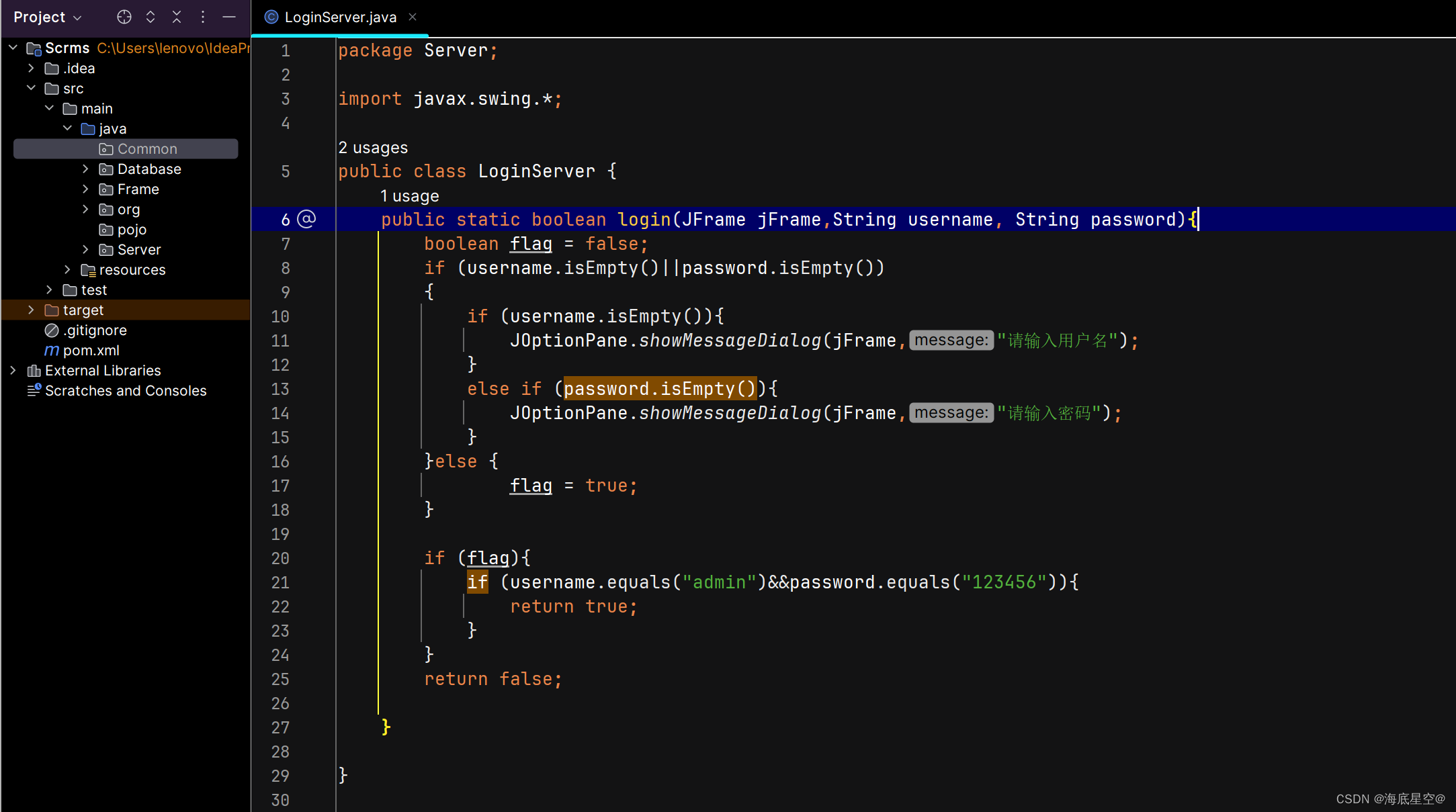Collapse the java source folder
Screen dimensions: 1456x812
(67, 128)
